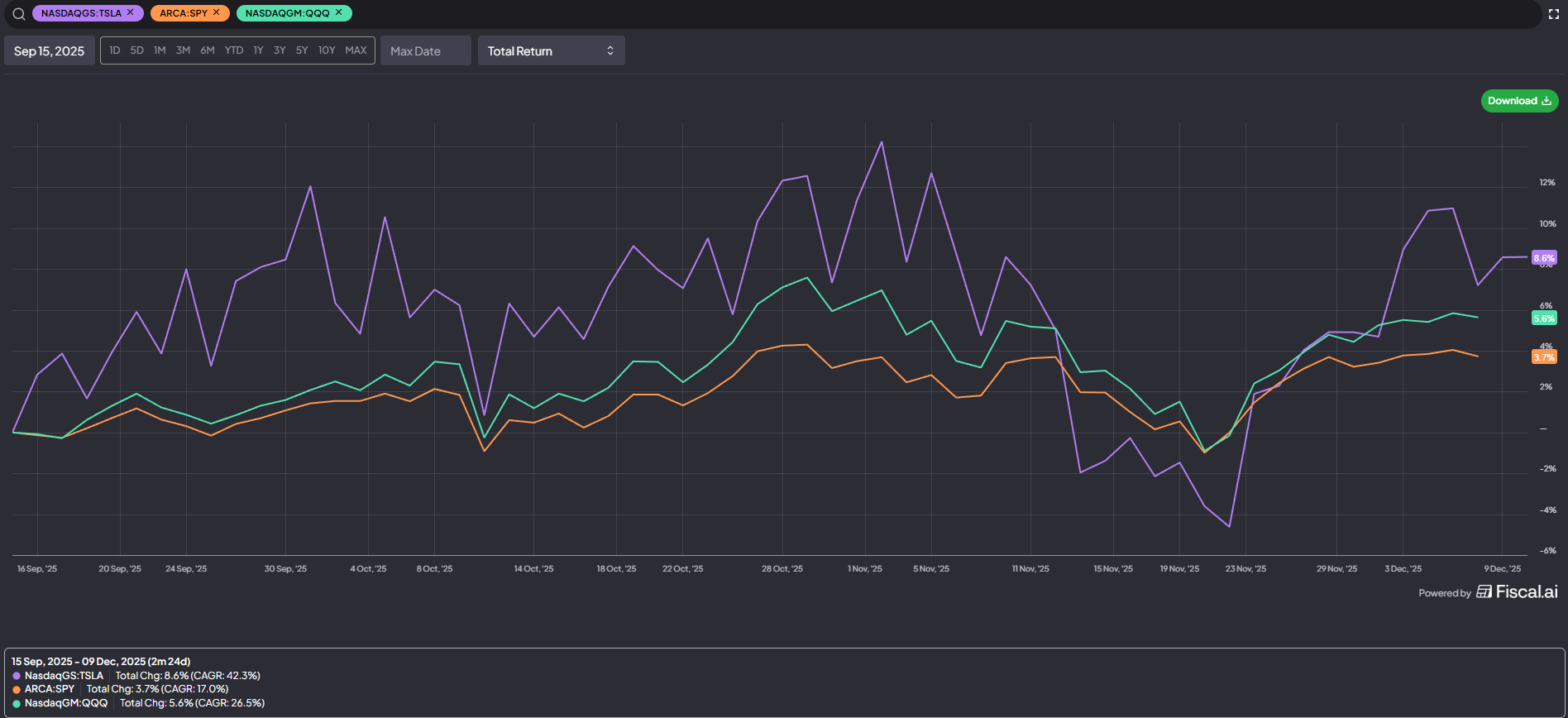Click QQQ Total Chg 5.6% text

(x=192, y=703)
